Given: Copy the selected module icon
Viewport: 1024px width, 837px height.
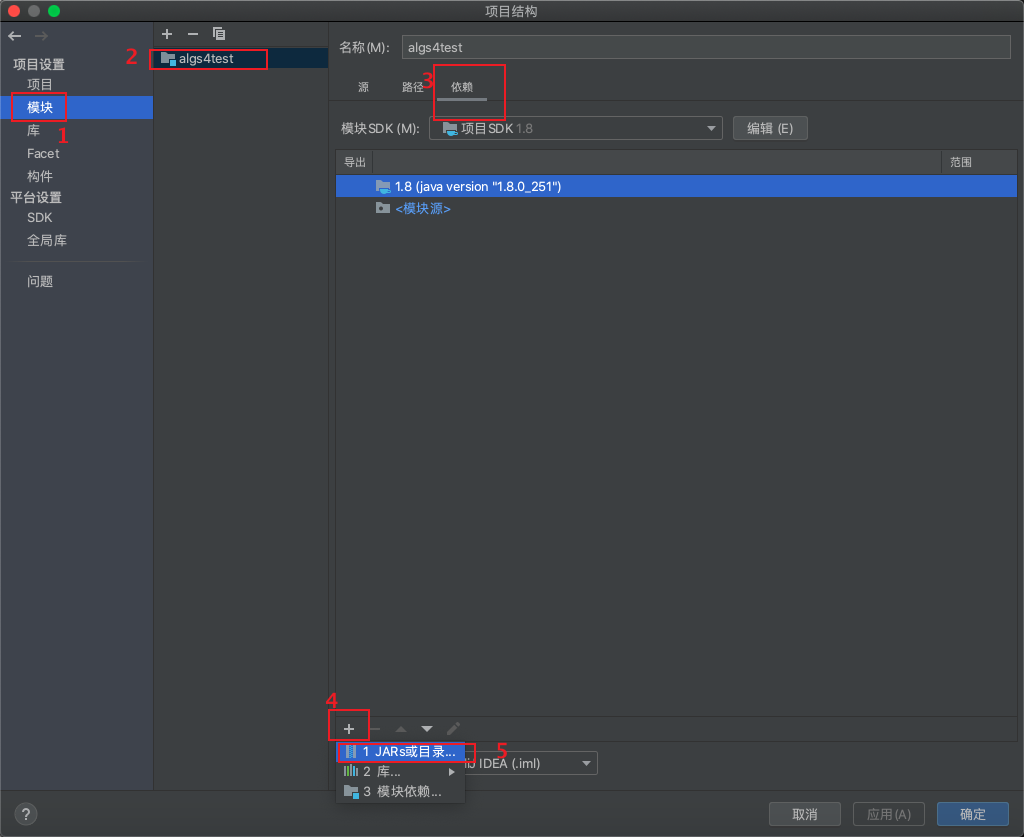Looking at the screenshot, I should pyautogui.click(x=219, y=34).
